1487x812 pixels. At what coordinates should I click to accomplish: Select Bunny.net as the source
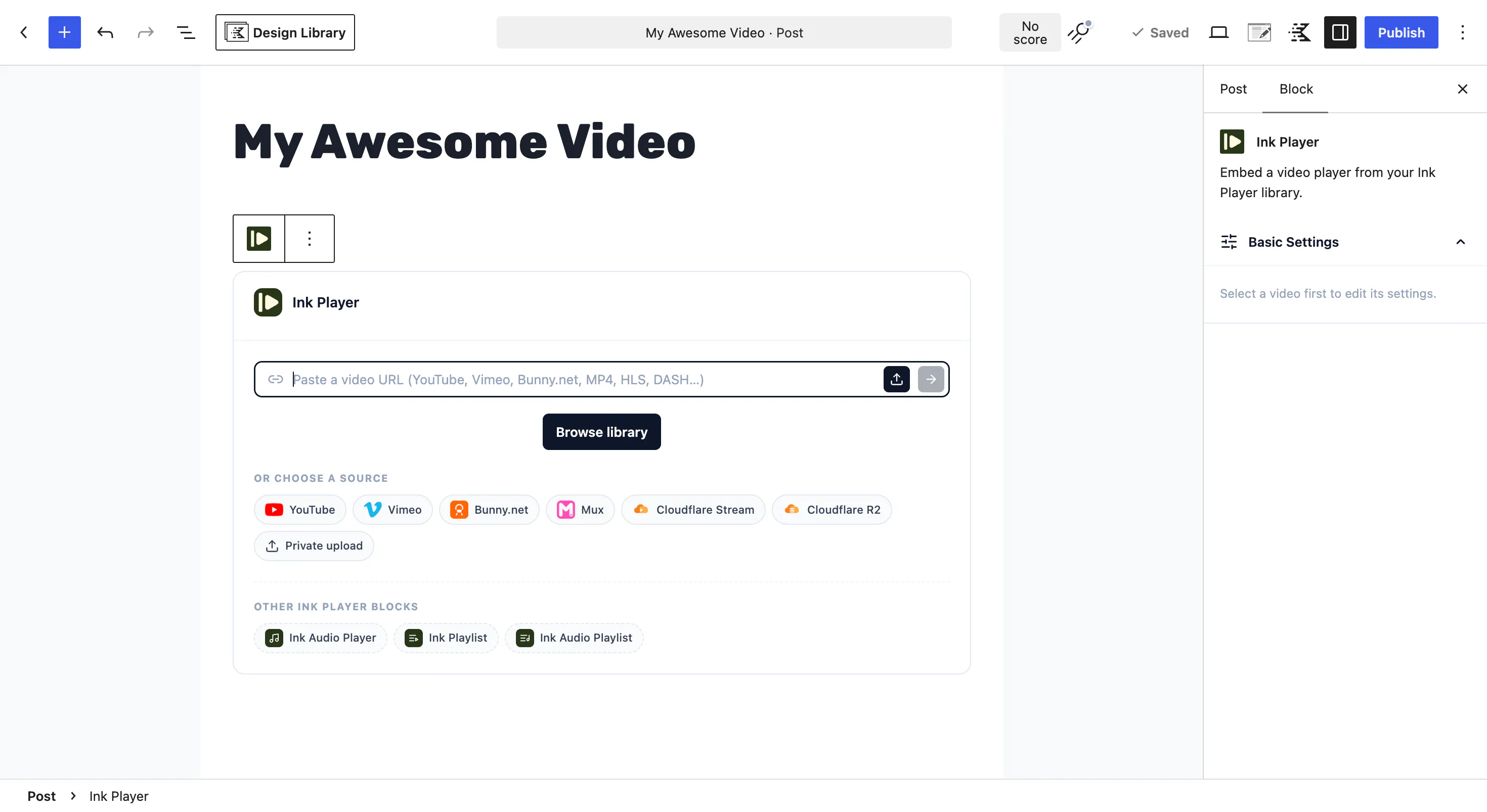pos(489,510)
